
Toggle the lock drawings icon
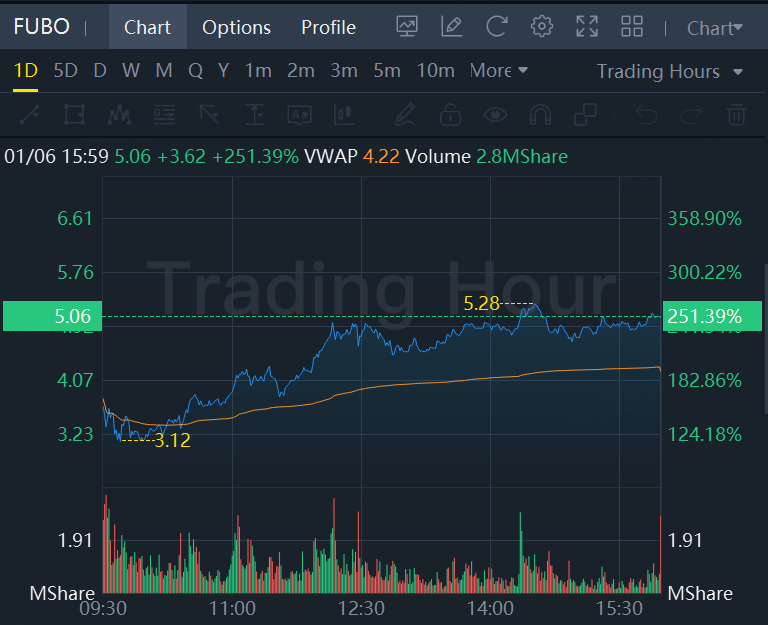point(450,115)
